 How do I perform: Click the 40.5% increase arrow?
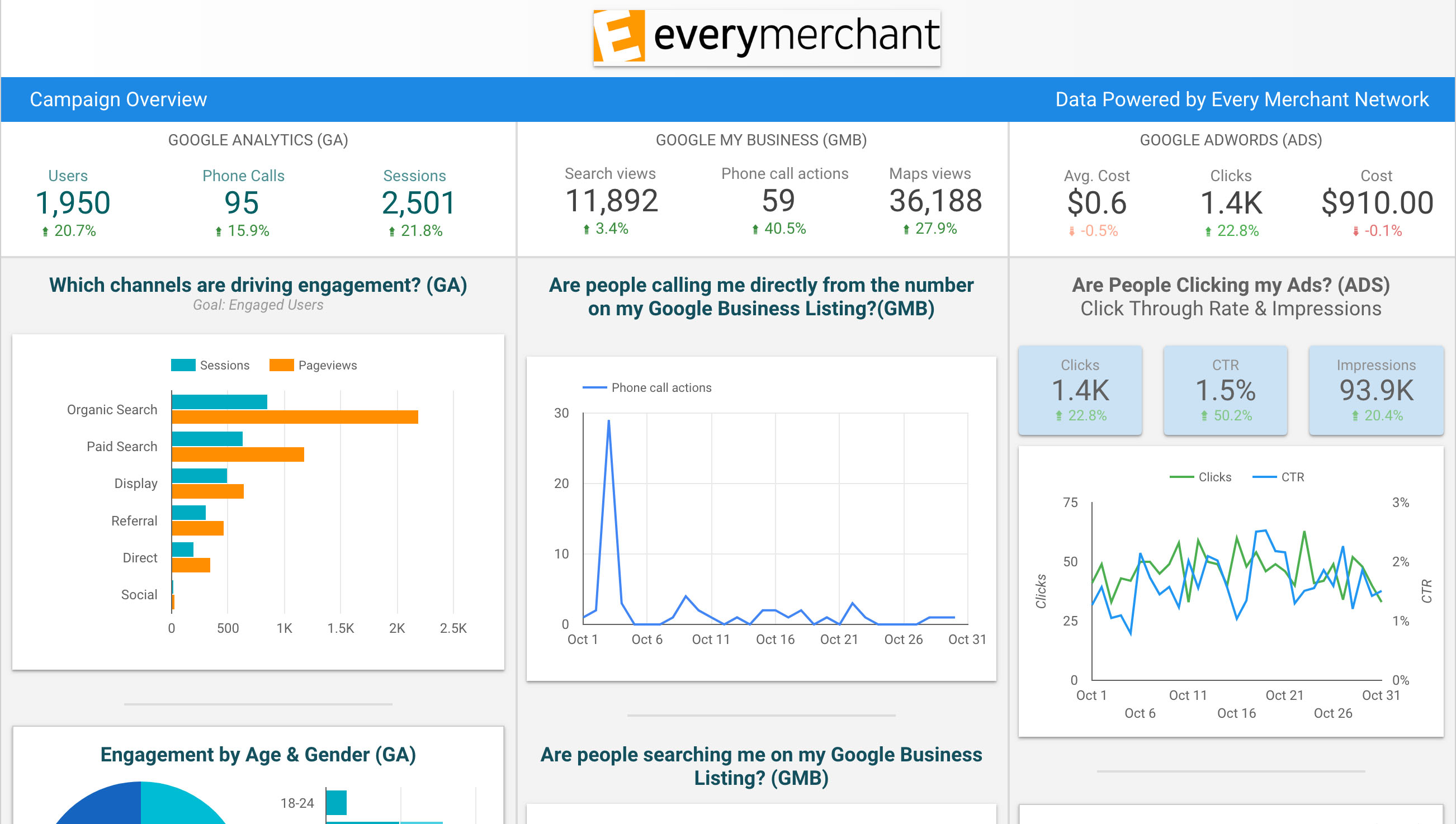(x=755, y=229)
